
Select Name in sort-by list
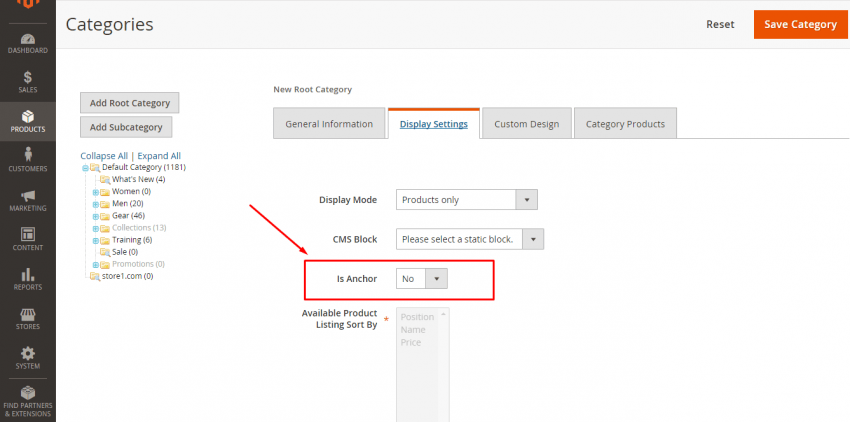pos(413,330)
